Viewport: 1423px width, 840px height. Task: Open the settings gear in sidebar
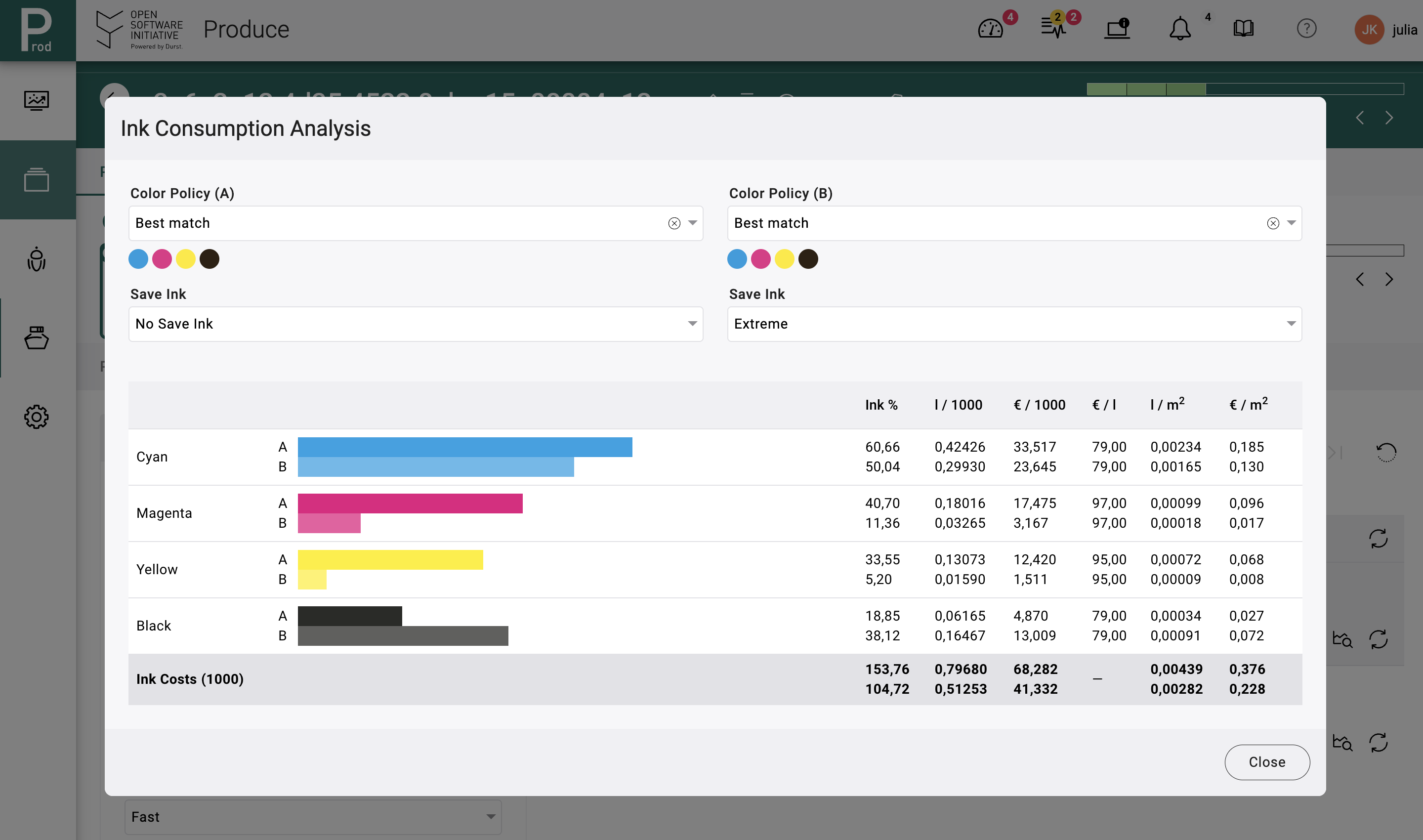tap(36, 417)
